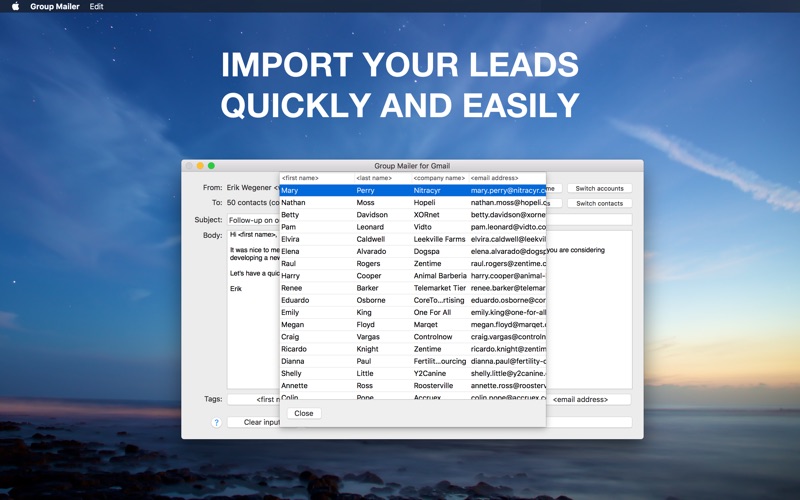Click last name Cooper

369,276
